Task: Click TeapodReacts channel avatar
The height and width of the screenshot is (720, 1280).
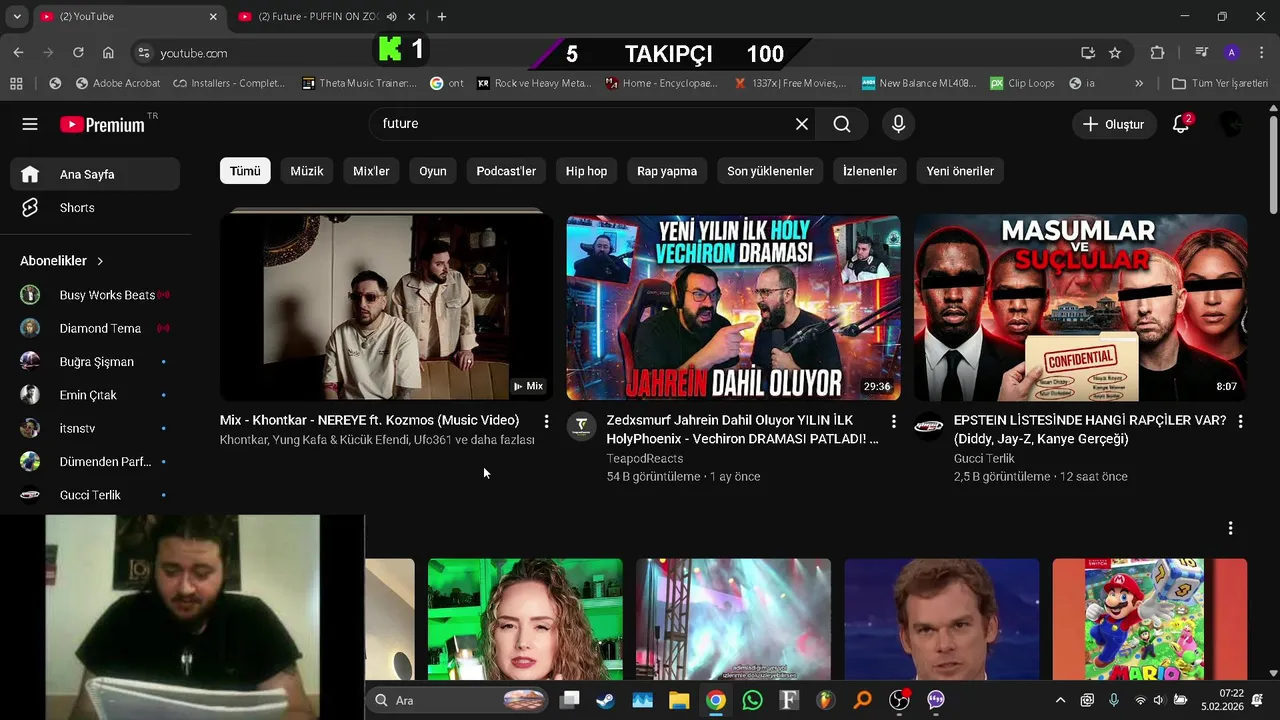Action: click(581, 426)
